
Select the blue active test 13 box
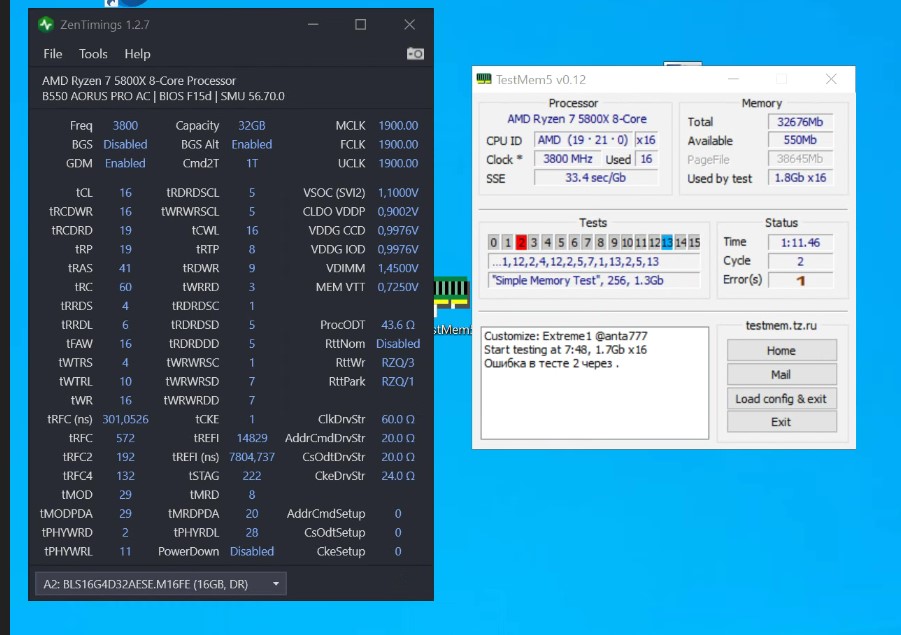667,243
